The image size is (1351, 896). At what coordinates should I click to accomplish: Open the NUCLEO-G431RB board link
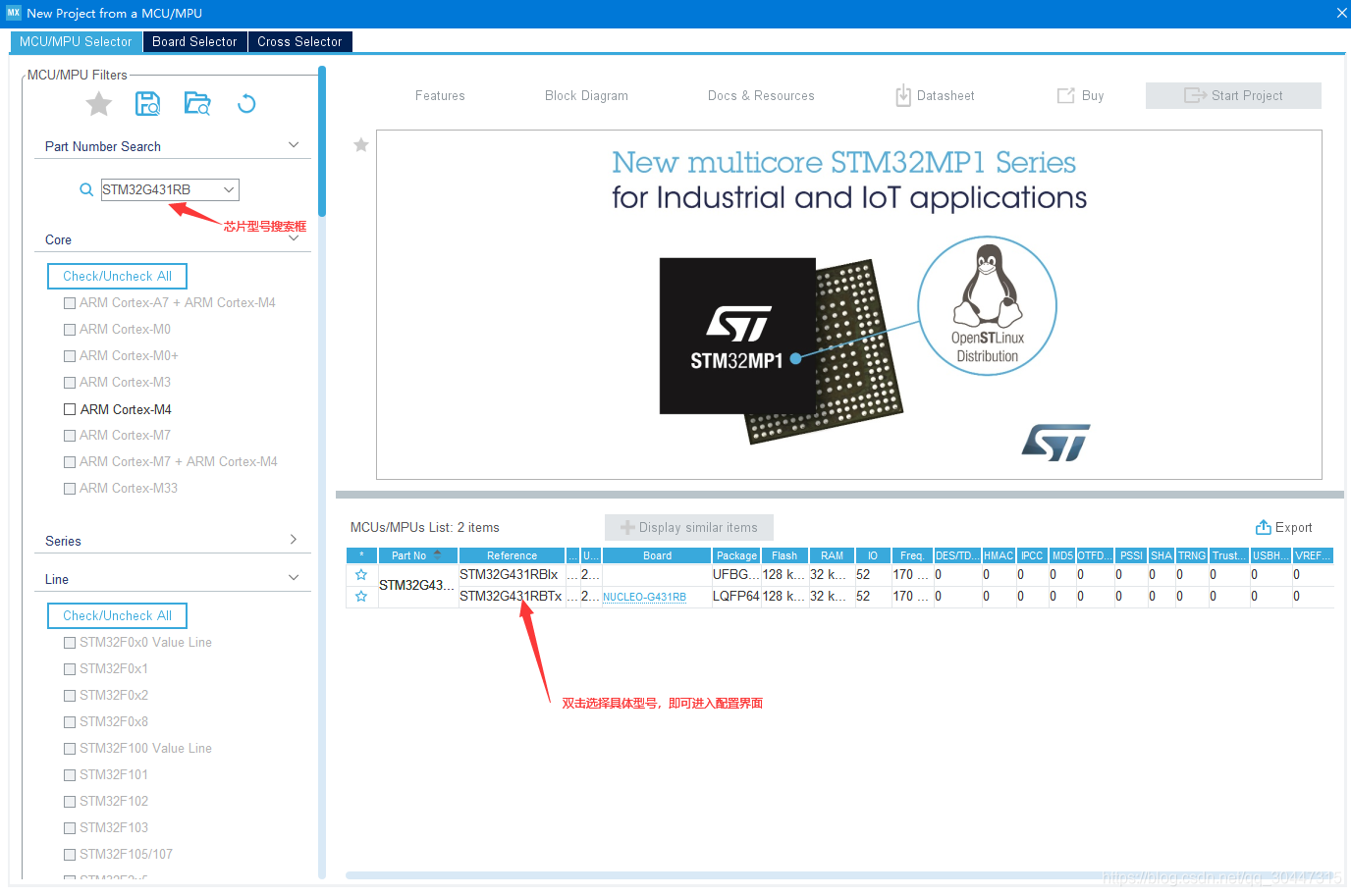[644, 597]
